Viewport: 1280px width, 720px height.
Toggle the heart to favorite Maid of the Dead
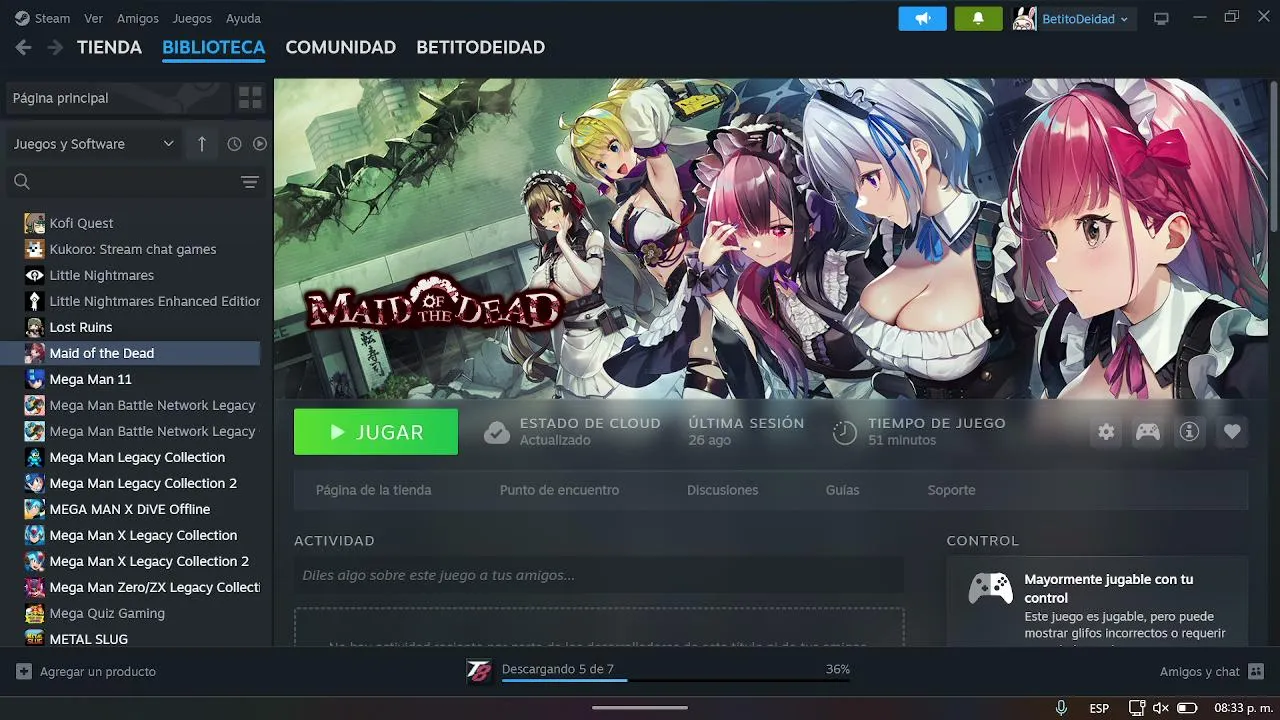[x=1232, y=432]
